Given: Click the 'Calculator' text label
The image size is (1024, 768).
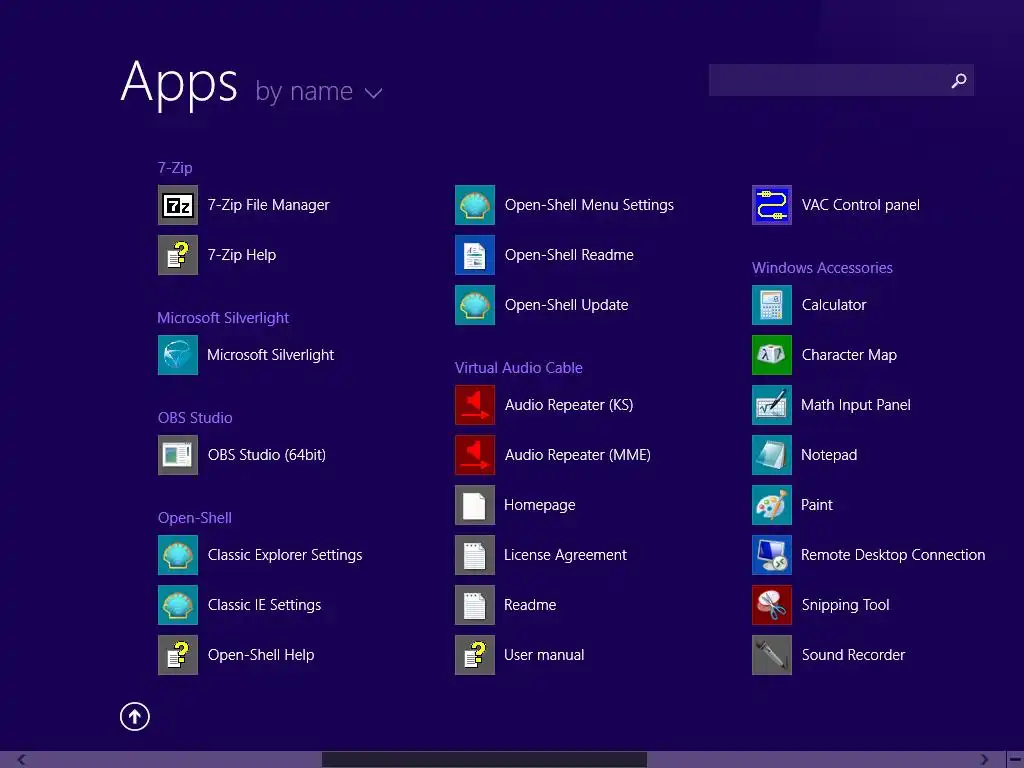Looking at the screenshot, I should (834, 305).
